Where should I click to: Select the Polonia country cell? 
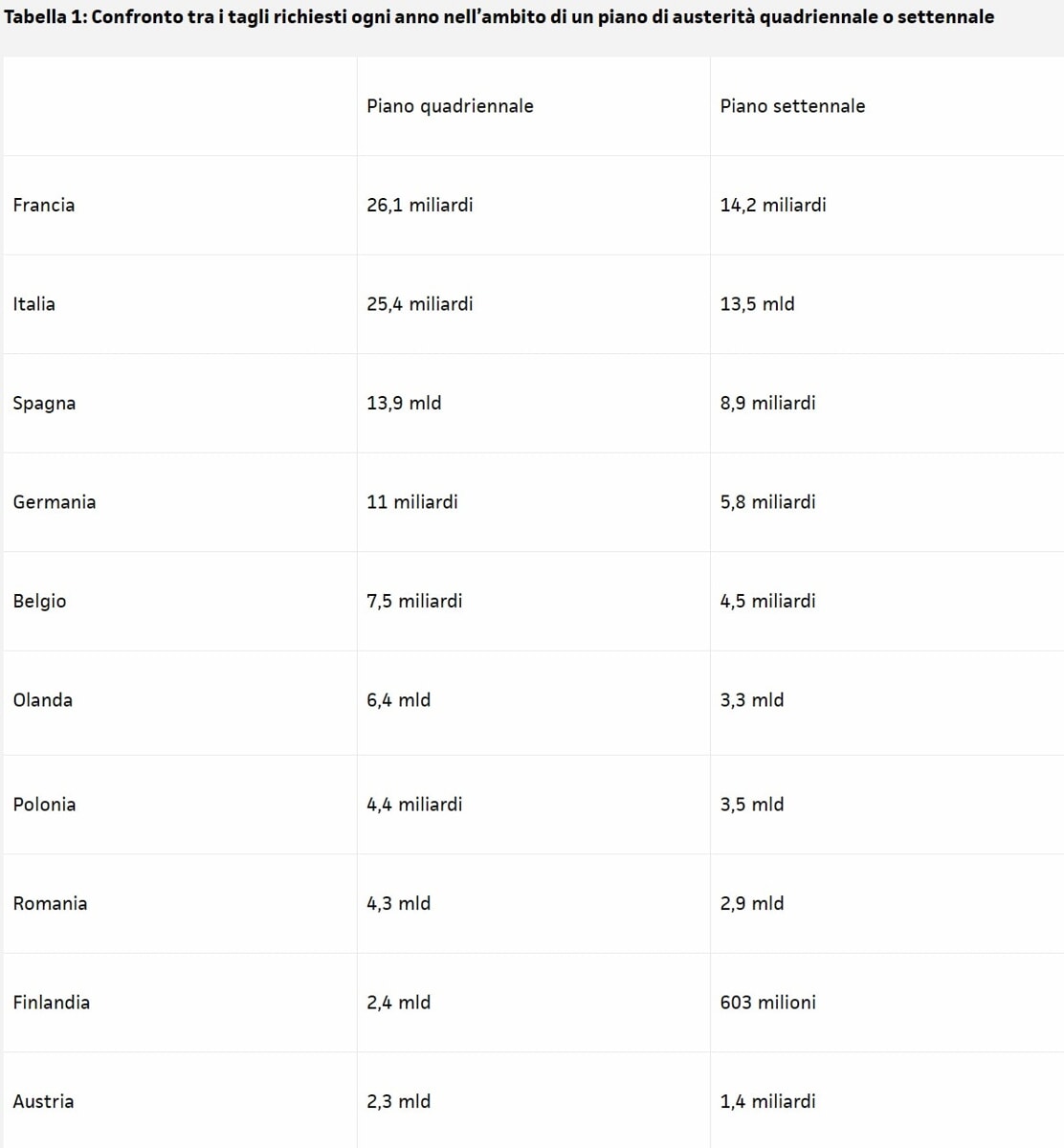(45, 805)
